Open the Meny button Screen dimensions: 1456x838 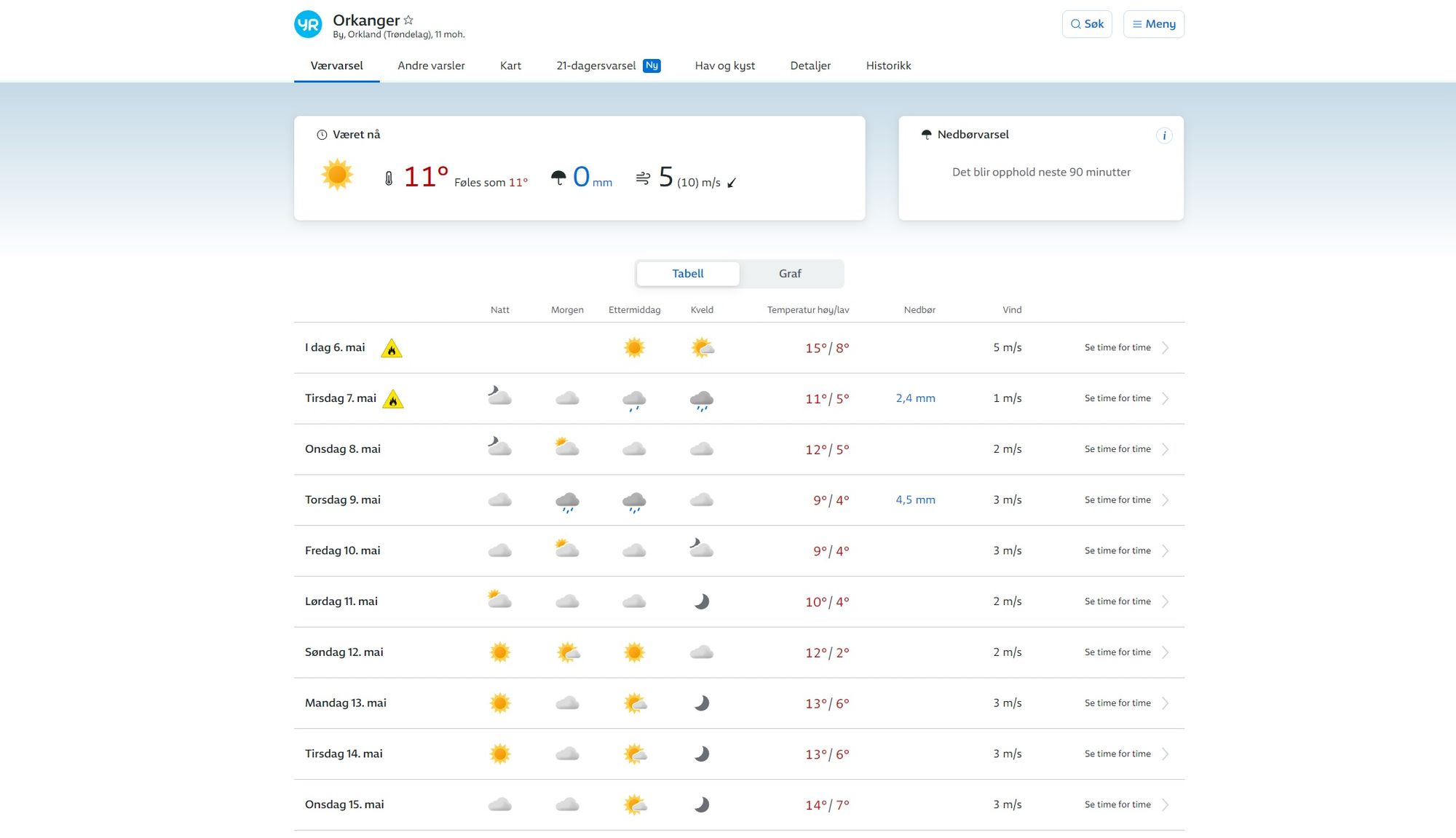pos(1153,24)
